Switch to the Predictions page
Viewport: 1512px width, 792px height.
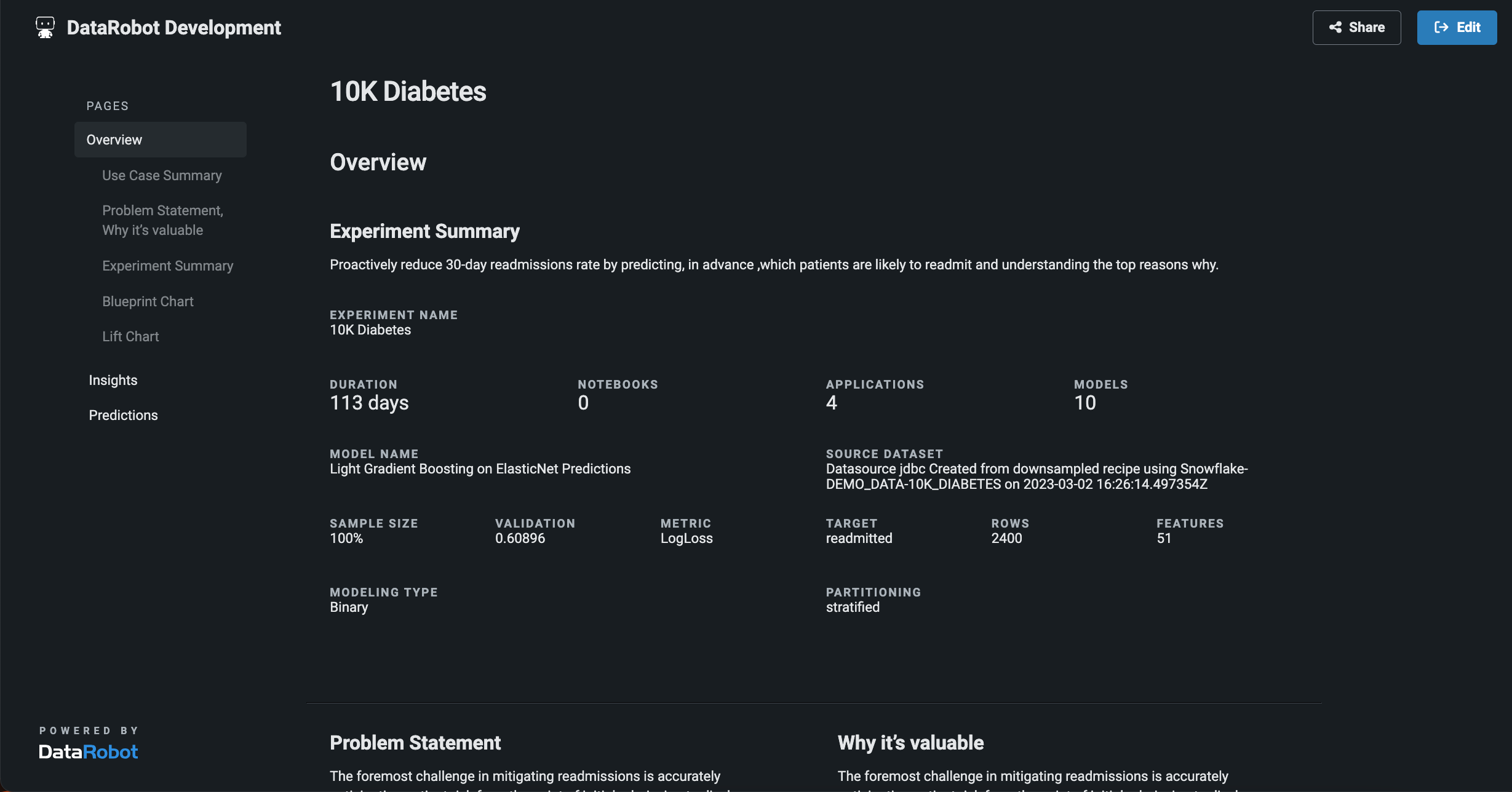tap(123, 415)
